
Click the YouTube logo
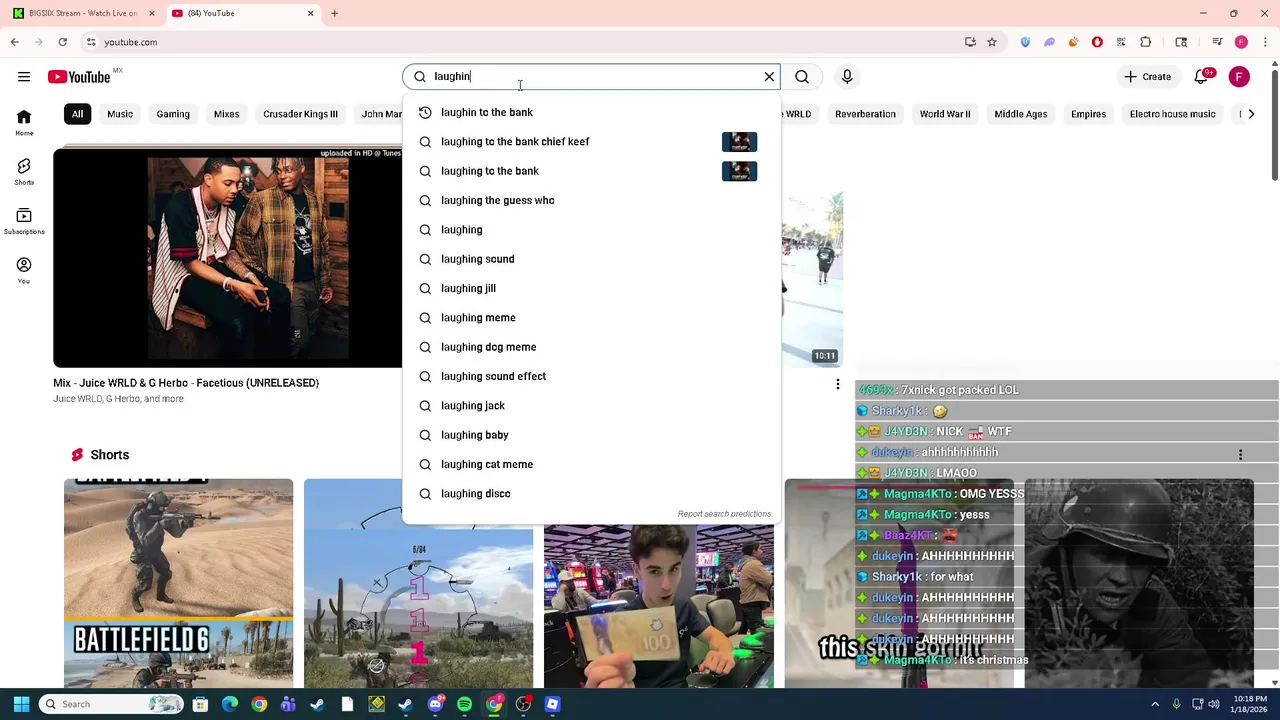79,77
